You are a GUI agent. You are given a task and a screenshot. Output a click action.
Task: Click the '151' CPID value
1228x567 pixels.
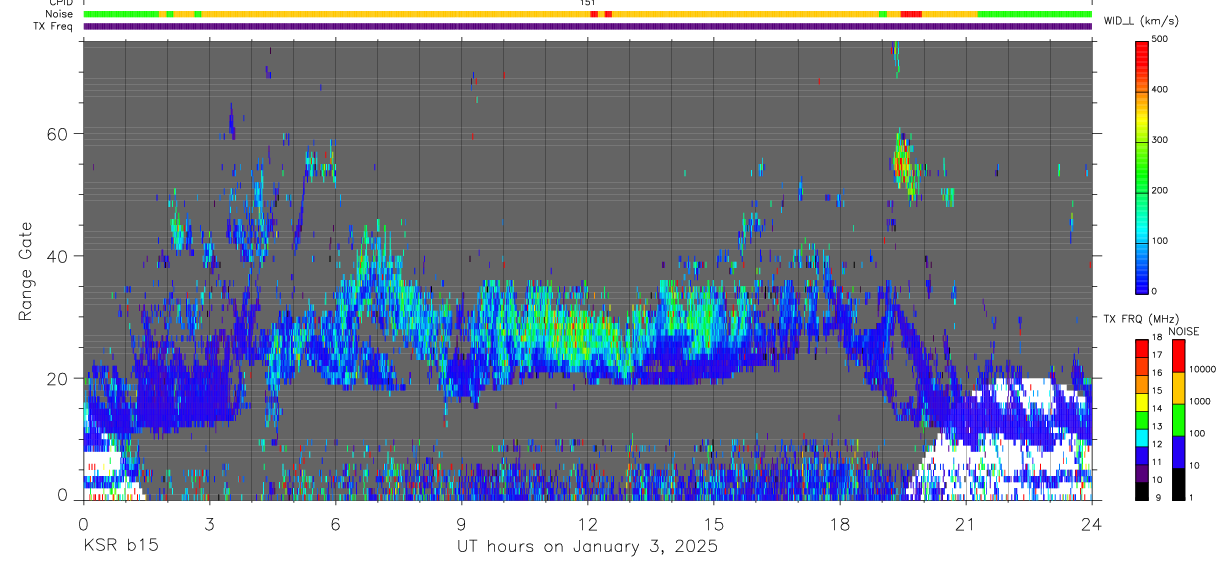(x=587, y=3)
